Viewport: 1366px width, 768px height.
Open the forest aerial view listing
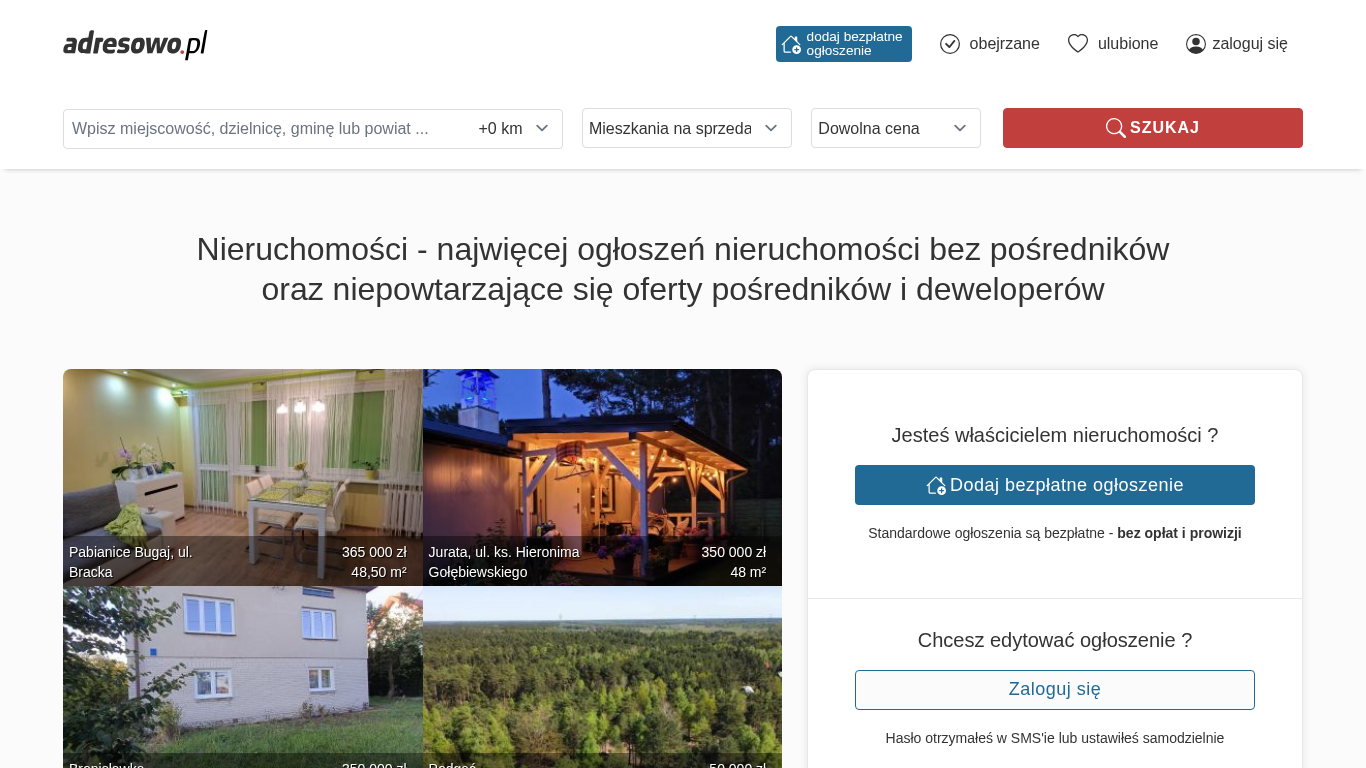(x=602, y=670)
